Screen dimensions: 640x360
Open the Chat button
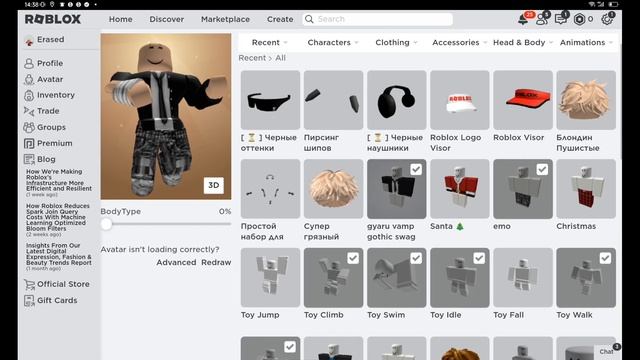click(608, 351)
